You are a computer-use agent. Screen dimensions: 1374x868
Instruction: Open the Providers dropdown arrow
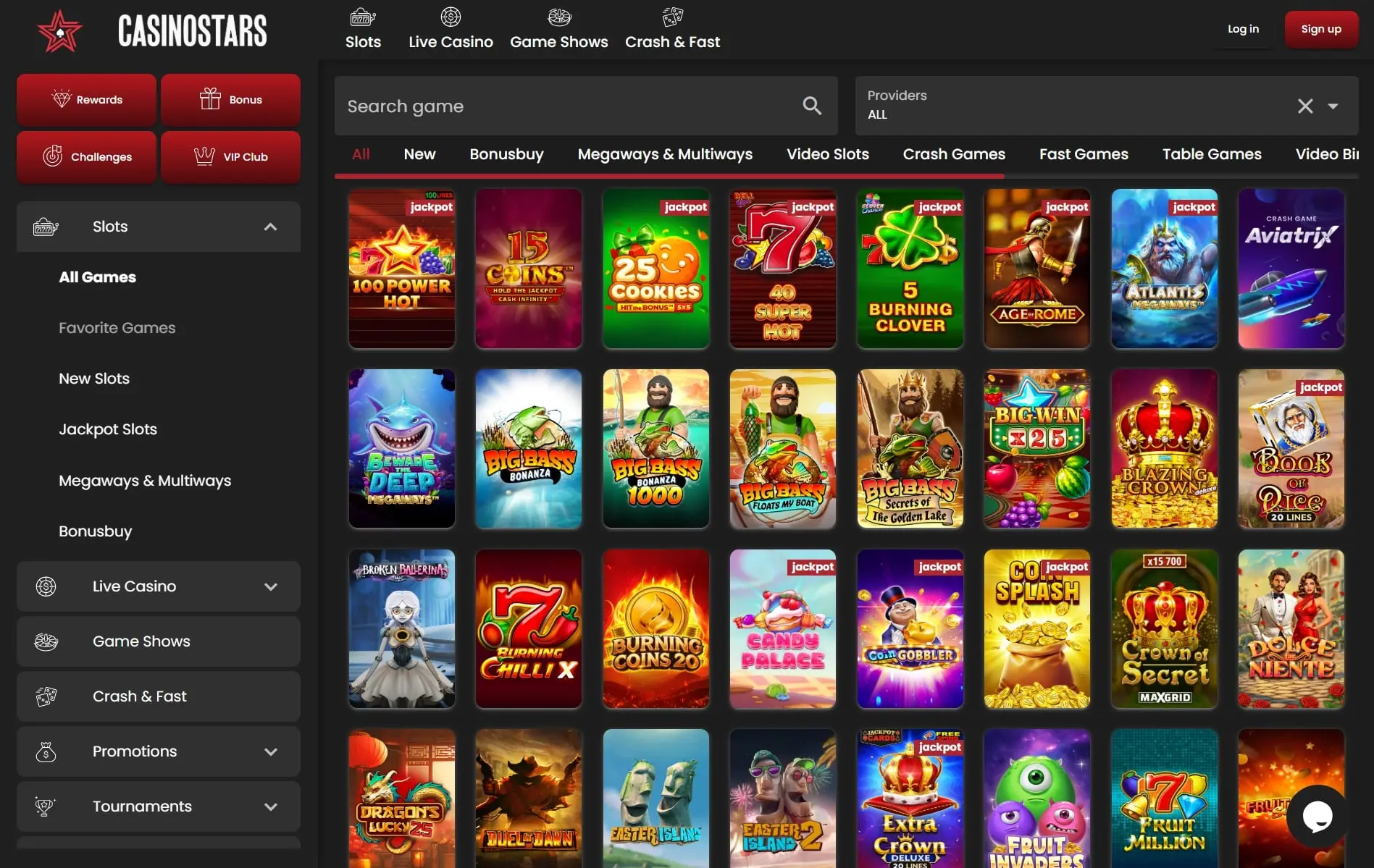[x=1333, y=106]
